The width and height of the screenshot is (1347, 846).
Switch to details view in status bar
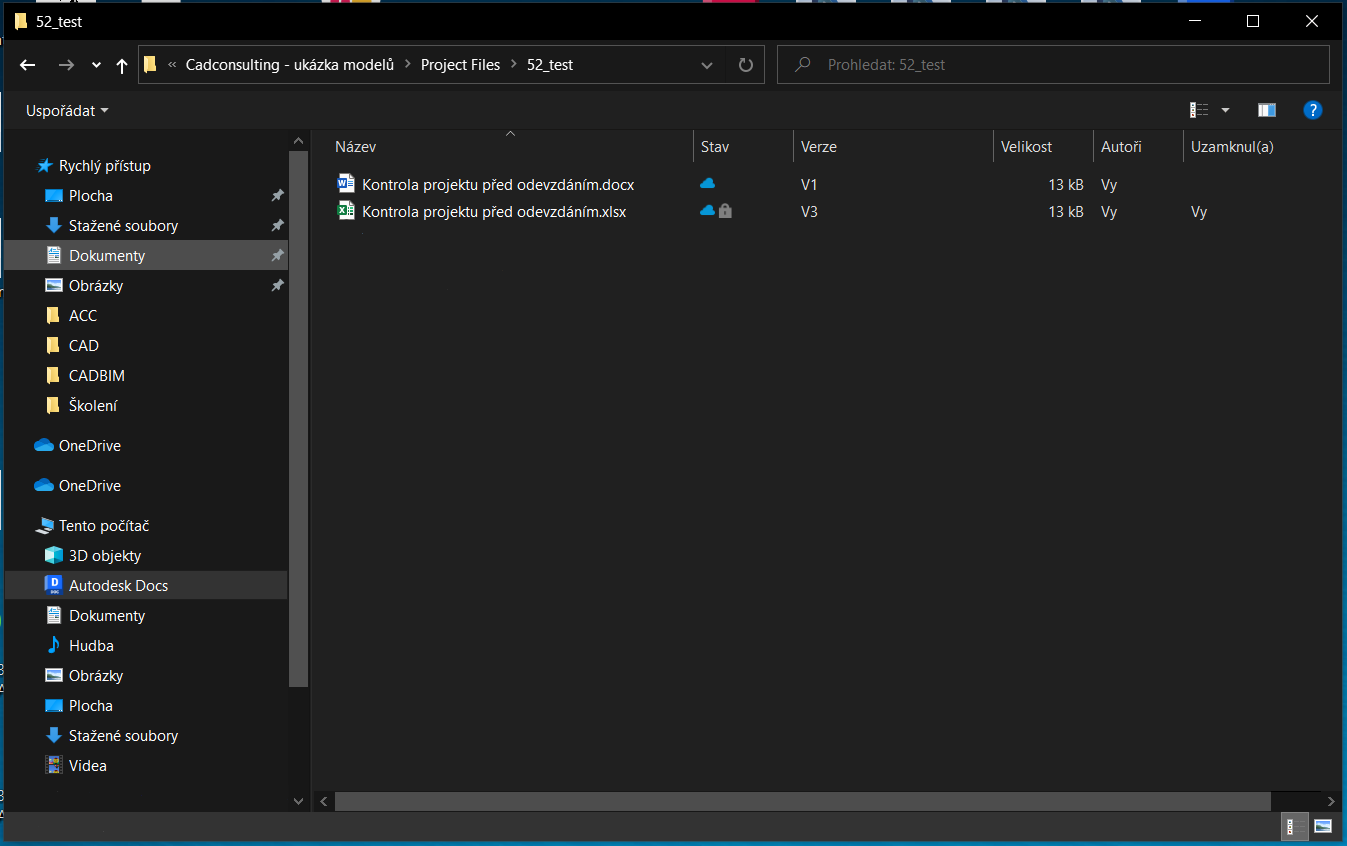(1291, 827)
